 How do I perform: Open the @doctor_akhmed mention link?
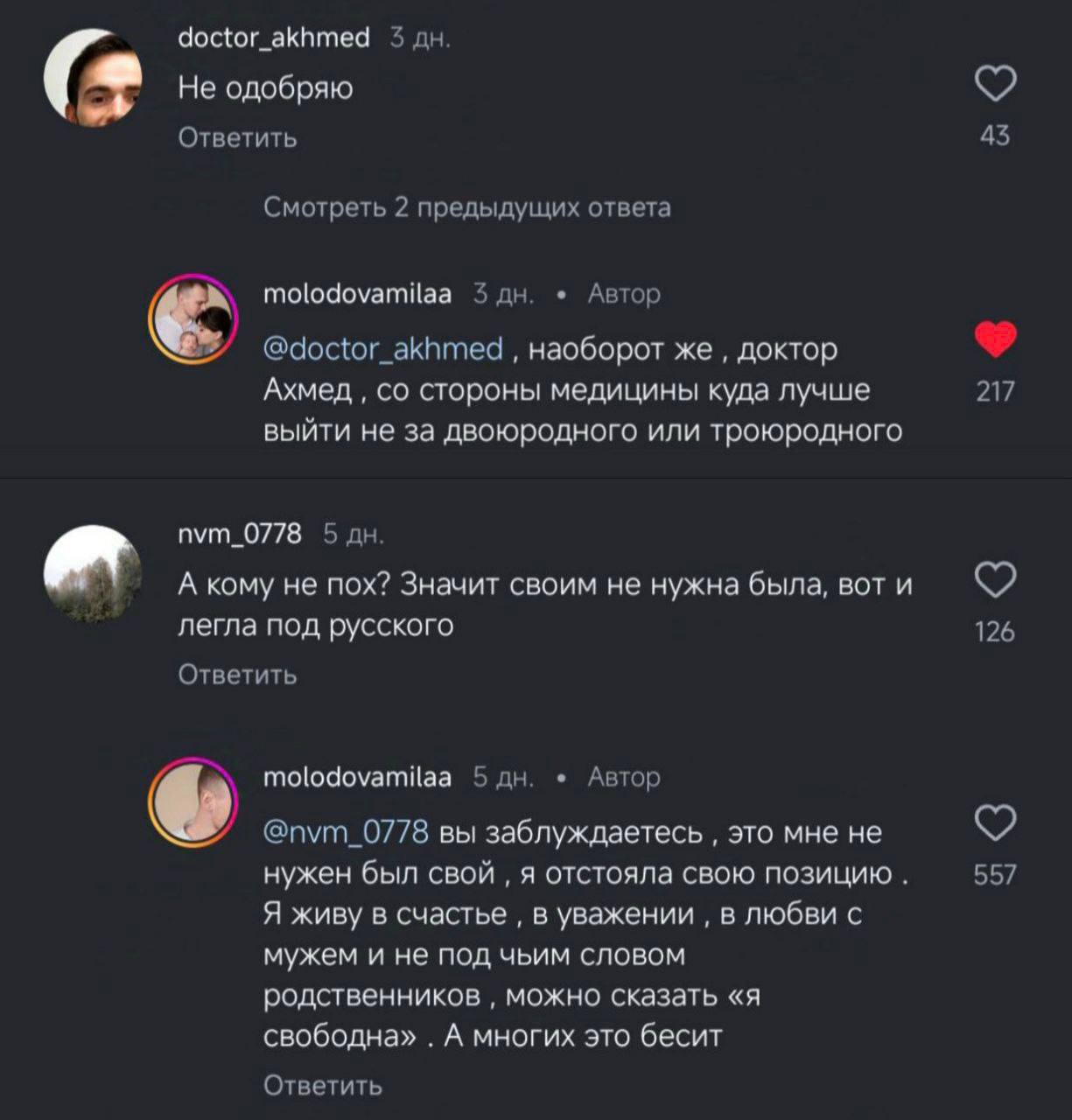383,349
